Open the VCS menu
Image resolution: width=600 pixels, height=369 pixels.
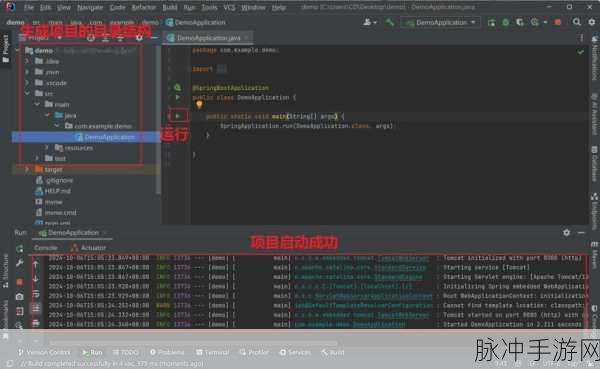[x=229, y=7]
